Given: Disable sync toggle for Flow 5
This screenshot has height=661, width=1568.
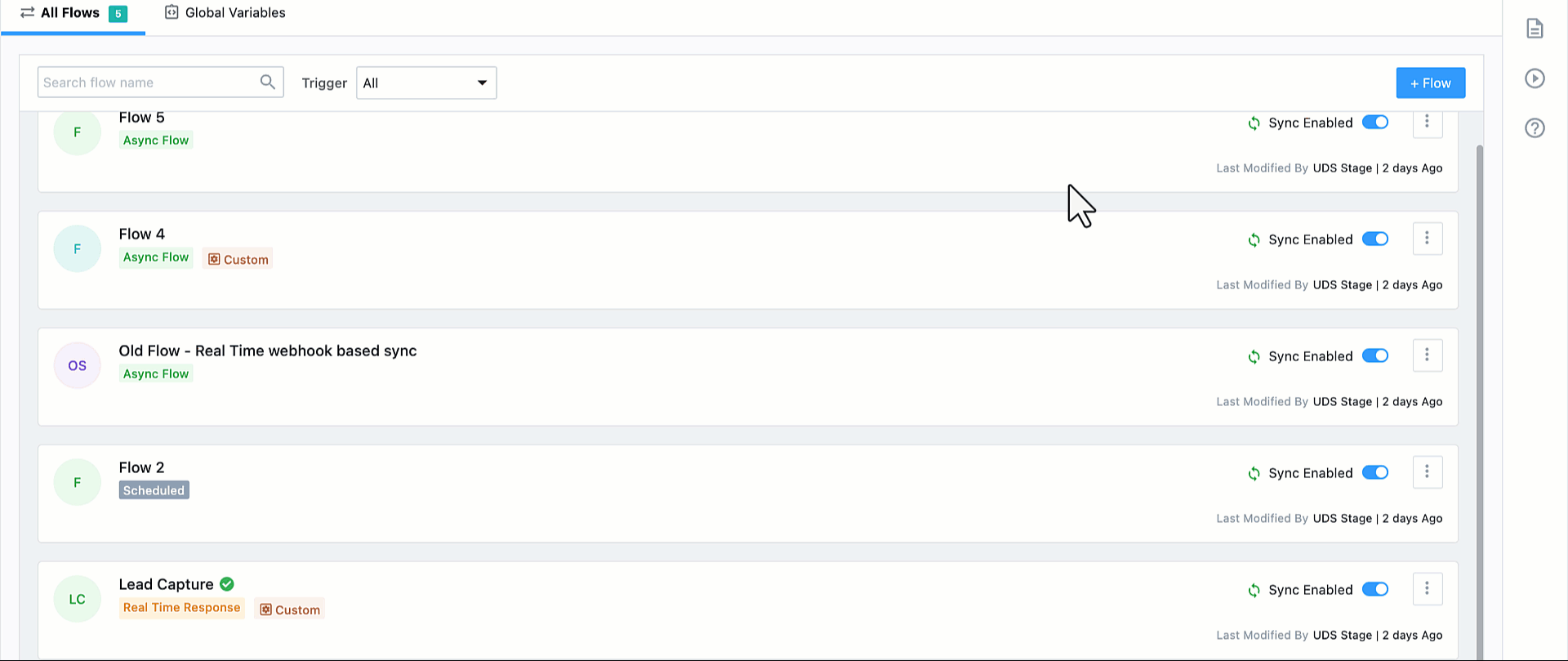Looking at the screenshot, I should pos(1375,123).
